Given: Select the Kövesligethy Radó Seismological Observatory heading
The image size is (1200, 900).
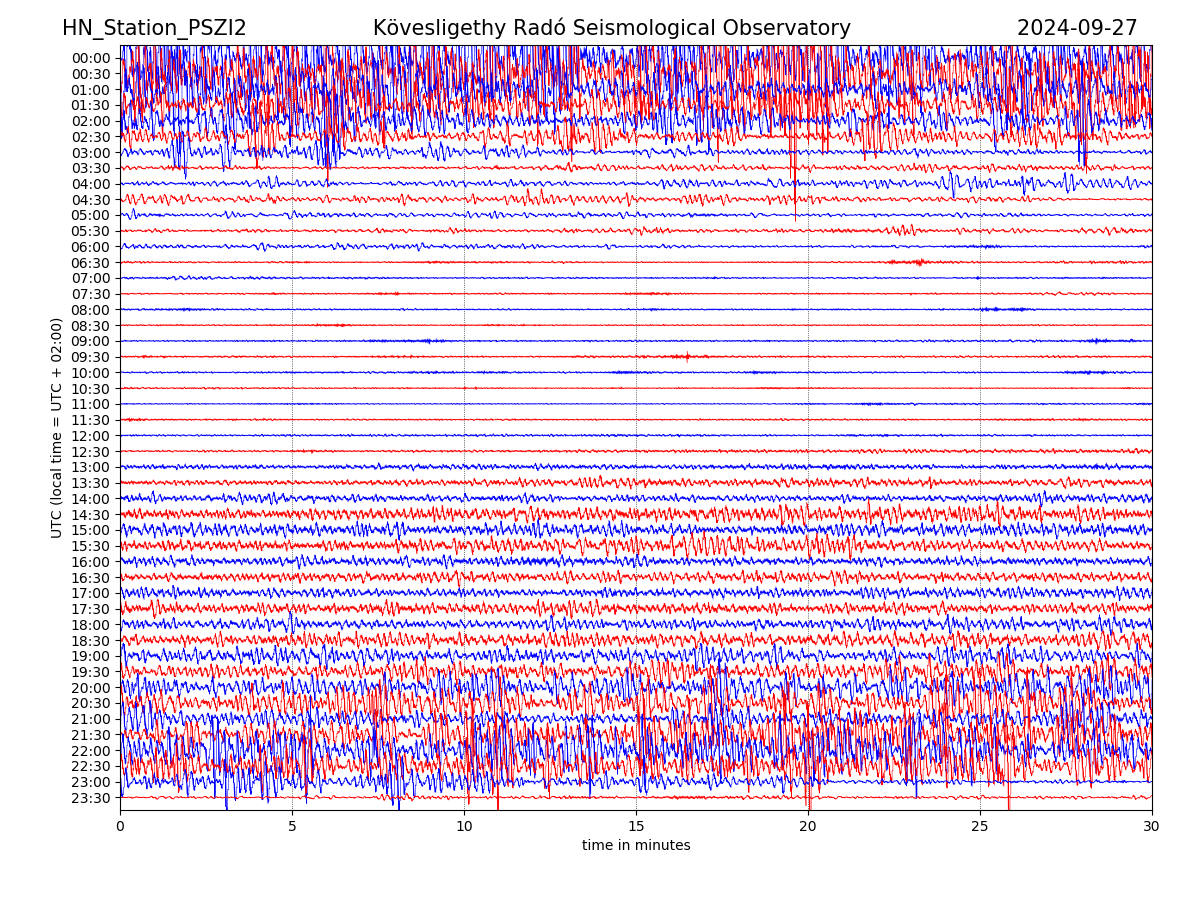Looking at the screenshot, I should click(611, 29).
